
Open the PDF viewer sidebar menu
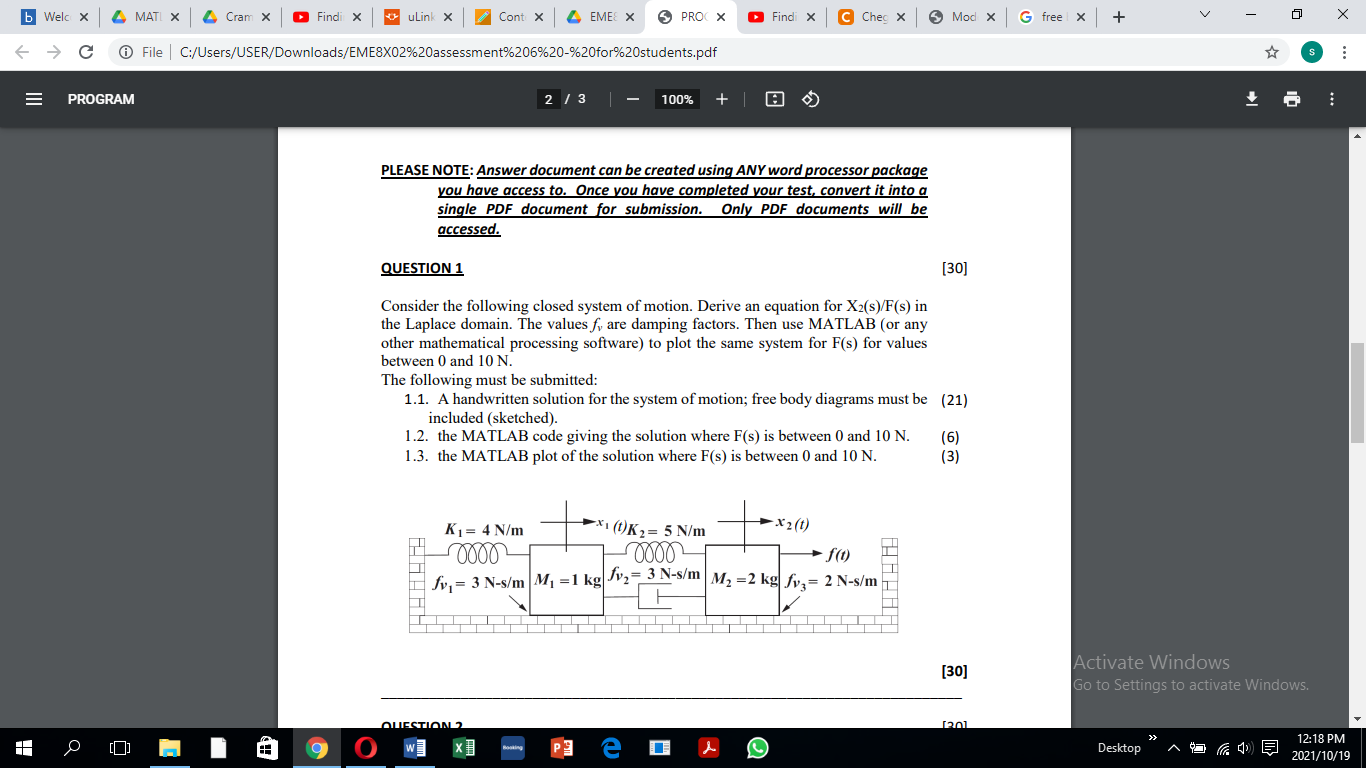(34, 99)
